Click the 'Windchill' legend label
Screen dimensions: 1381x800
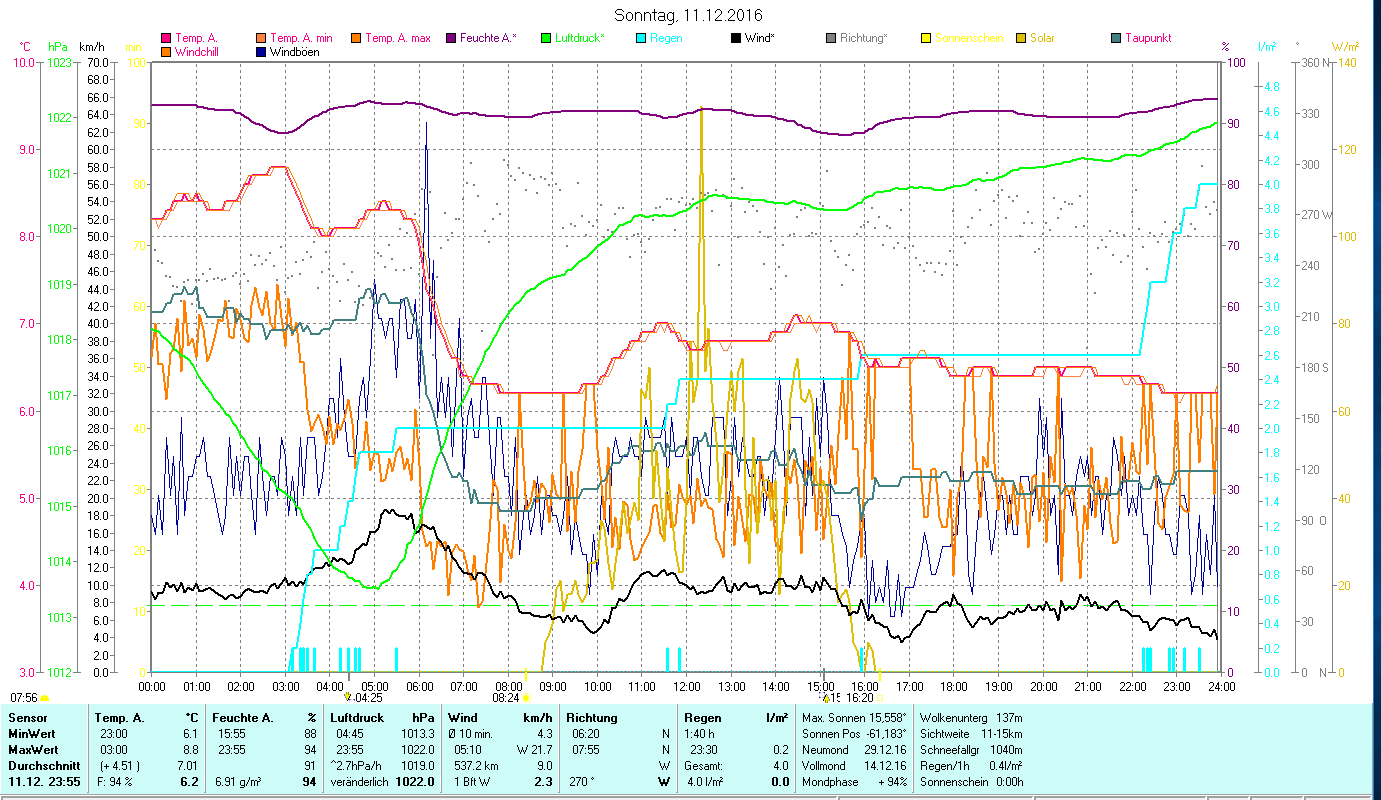[198, 52]
